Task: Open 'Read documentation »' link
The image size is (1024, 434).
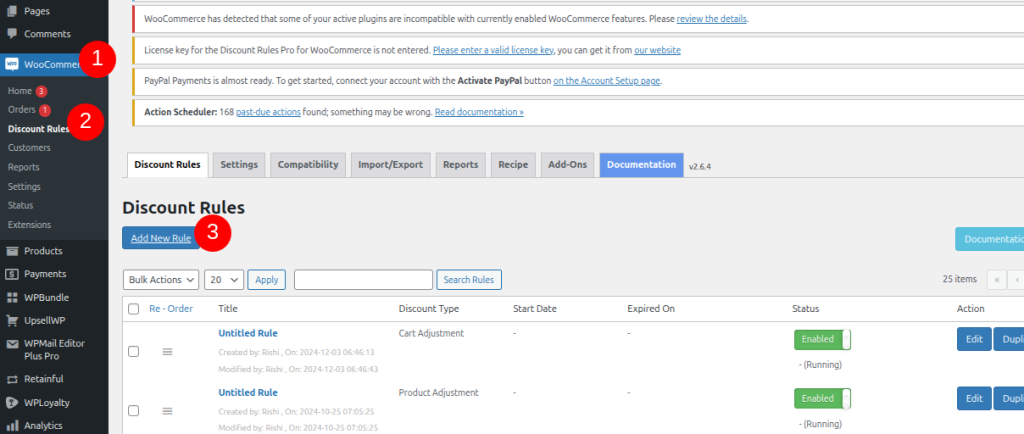Action: (x=479, y=112)
